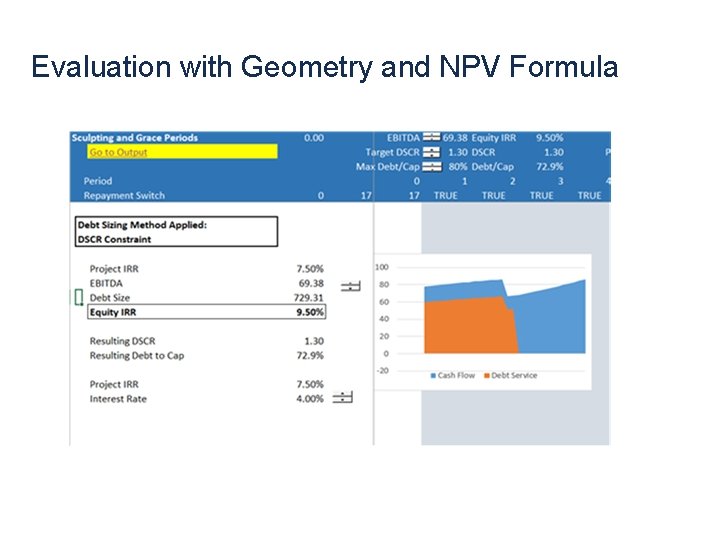Select the Debt Size value 729.31
The width and height of the screenshot is (720, 540).
[x=308, y=298]
